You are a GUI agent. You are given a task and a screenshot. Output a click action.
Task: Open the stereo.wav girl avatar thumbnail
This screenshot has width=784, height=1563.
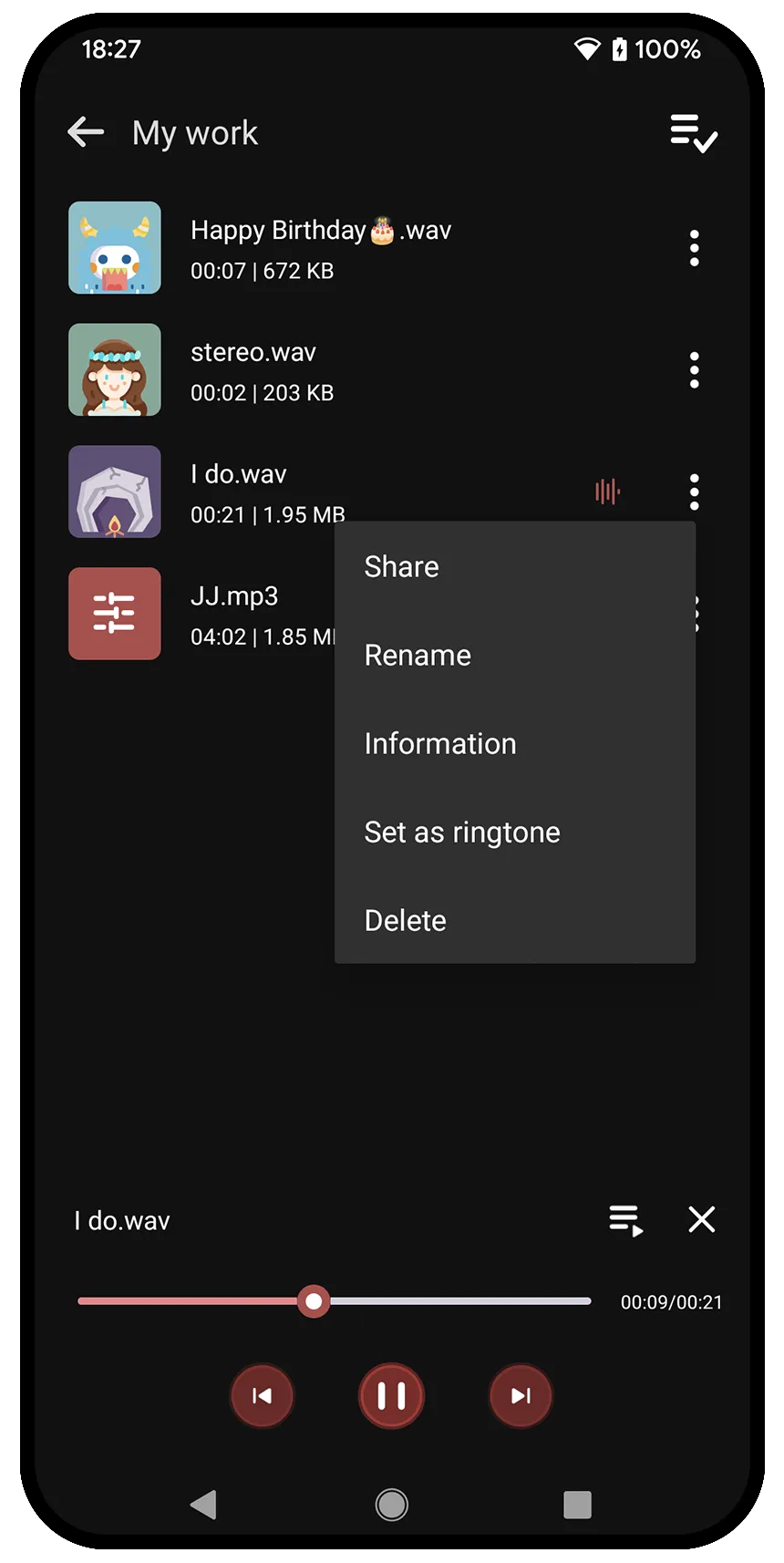coord(115,370)
